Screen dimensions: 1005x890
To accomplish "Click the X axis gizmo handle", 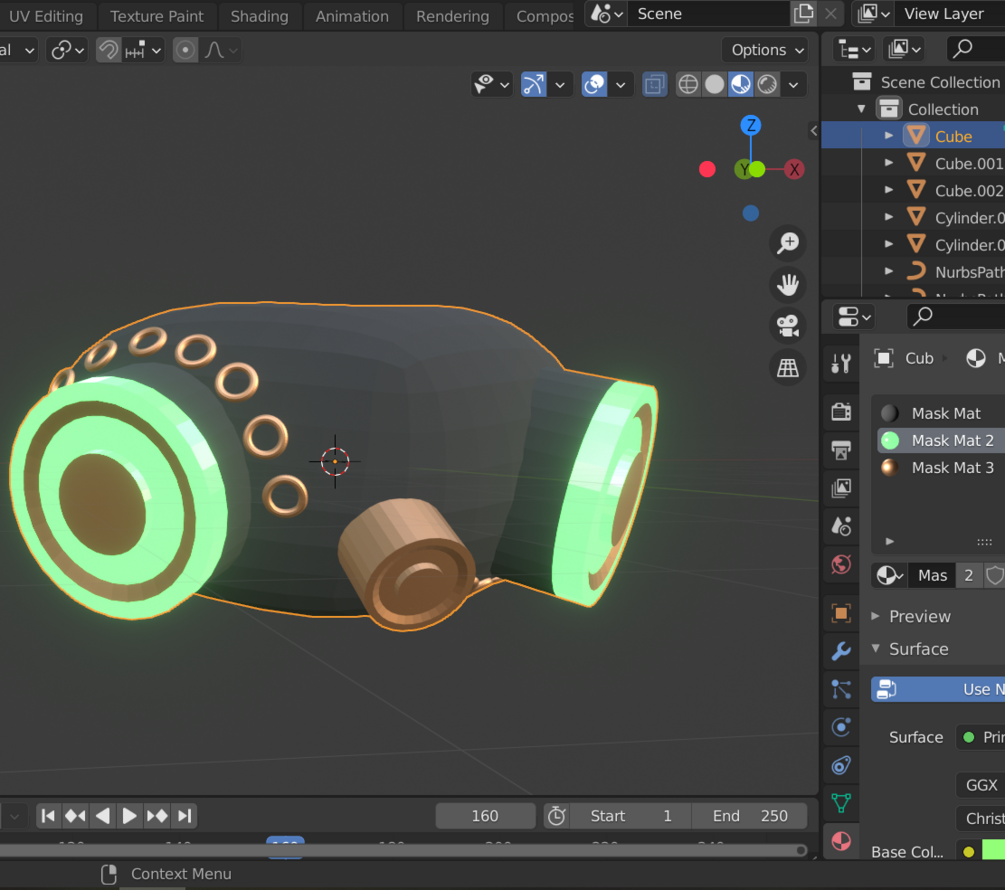I will click(794, 169).
